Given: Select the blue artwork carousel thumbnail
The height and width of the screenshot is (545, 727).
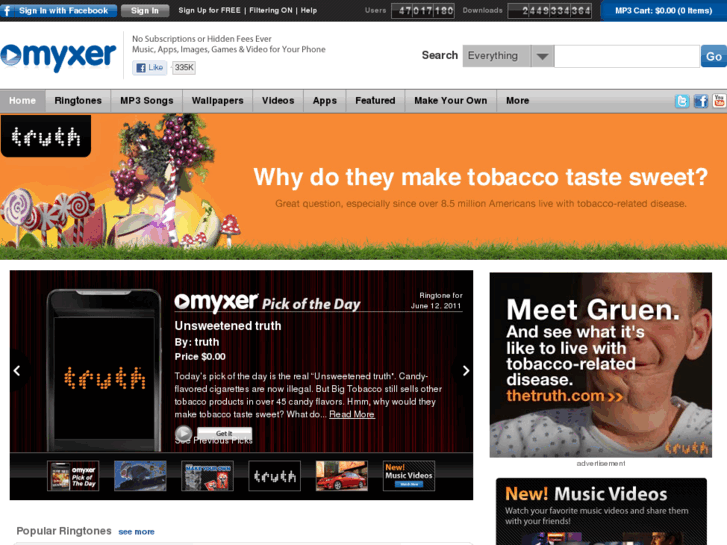Looking at the screenshot, I should tap(140, 476).
